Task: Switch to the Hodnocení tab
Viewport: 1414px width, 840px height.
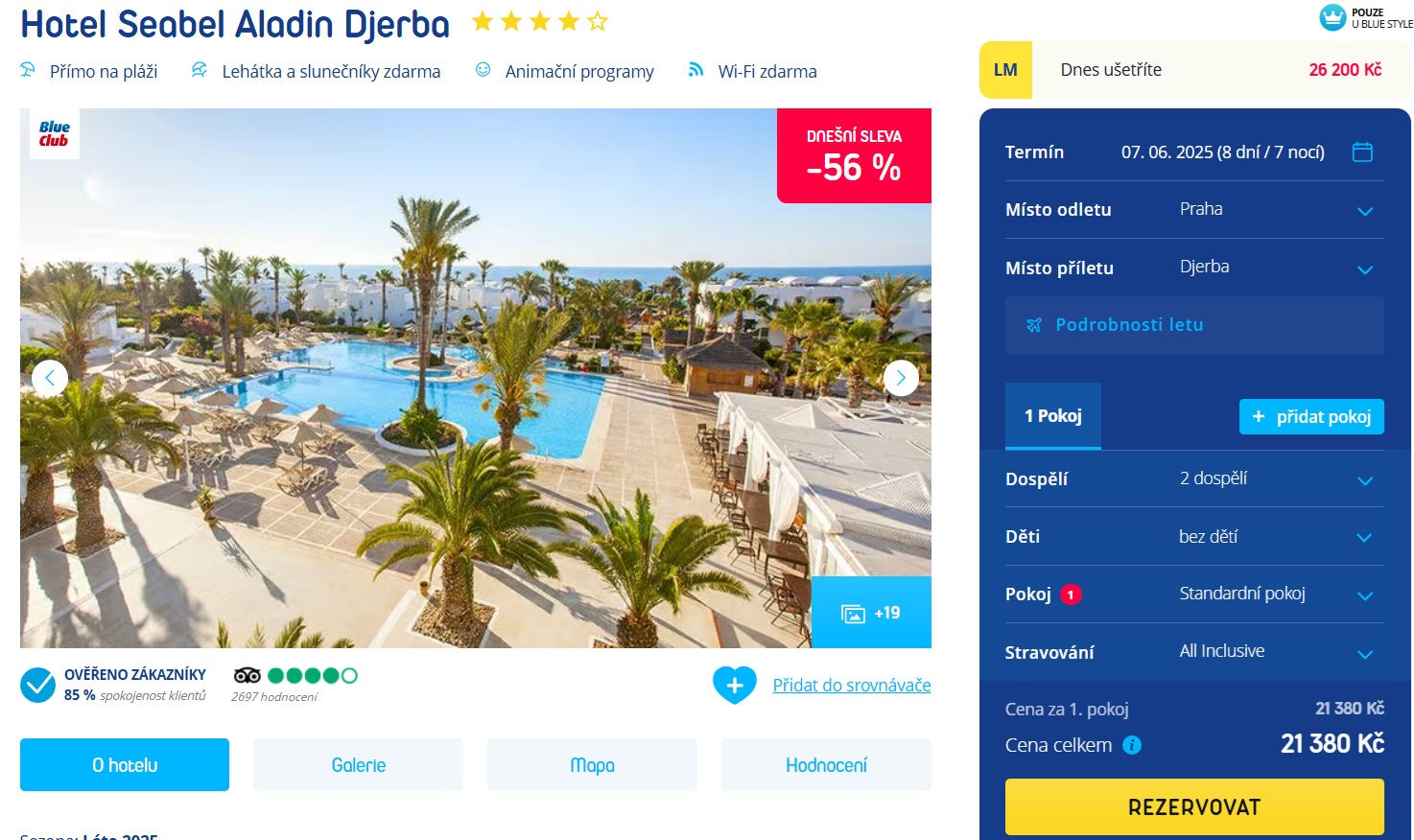Action: pyautogui.click(x=826, y=765)
